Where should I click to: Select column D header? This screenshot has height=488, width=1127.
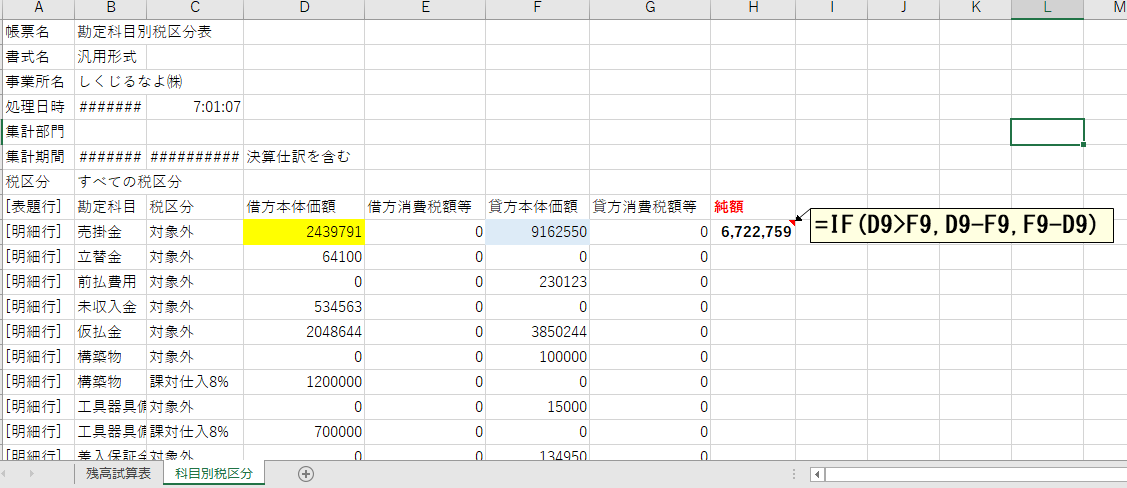click(x=302, y=9)
